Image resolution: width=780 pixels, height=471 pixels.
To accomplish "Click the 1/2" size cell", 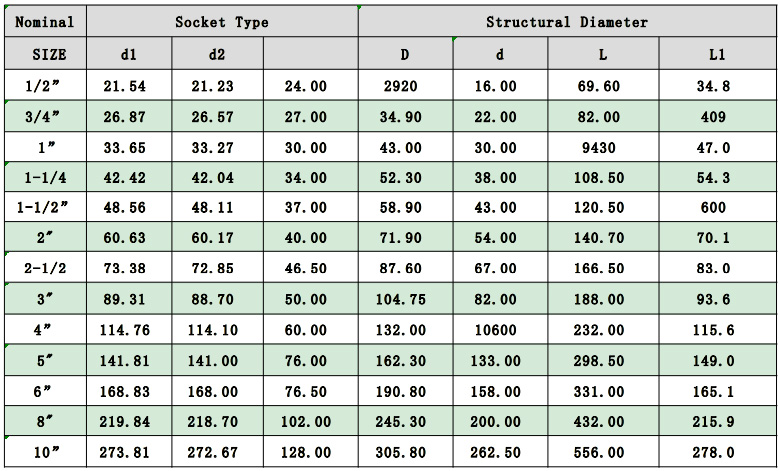I will [44, 86].
